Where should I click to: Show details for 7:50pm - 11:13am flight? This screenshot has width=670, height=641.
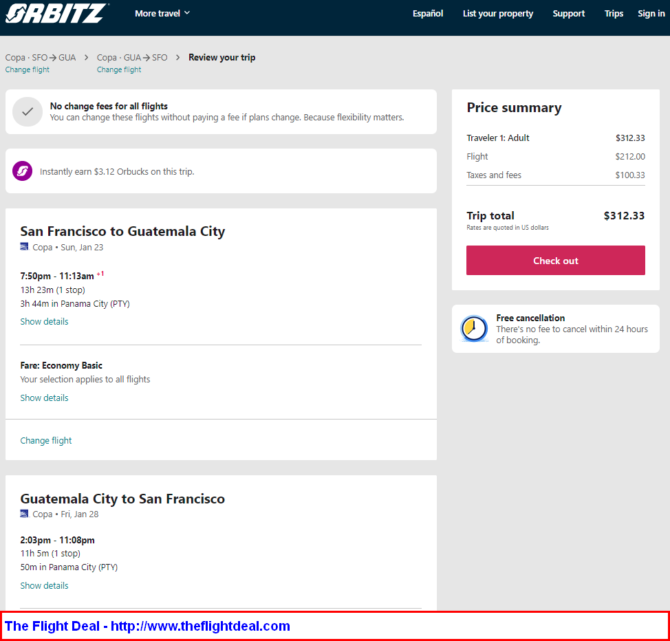coord(44,321)
